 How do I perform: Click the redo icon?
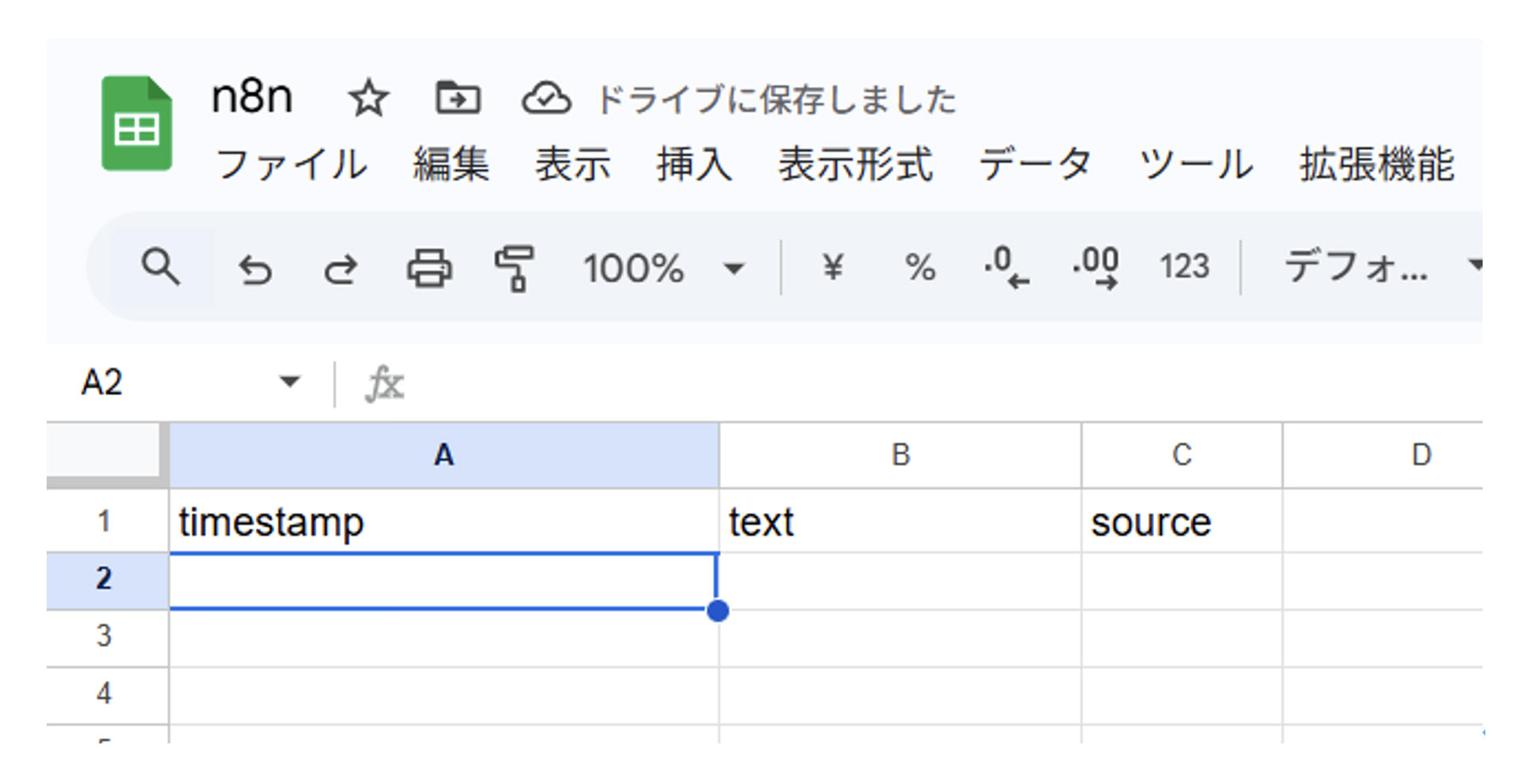coord(340,269)
